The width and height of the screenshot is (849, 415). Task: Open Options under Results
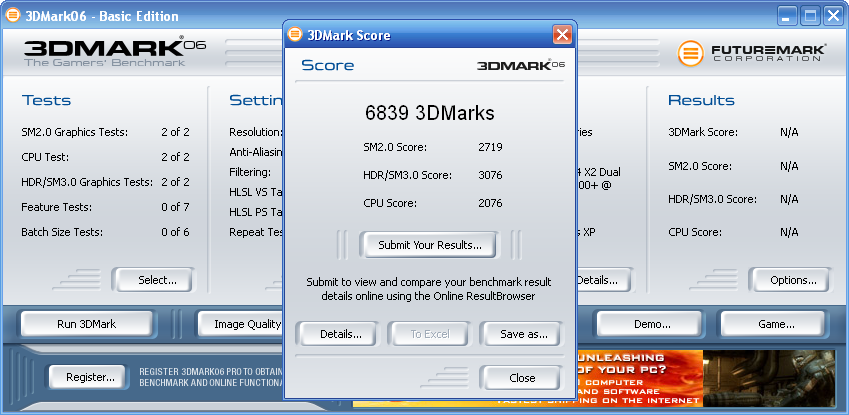coord(793,280)
